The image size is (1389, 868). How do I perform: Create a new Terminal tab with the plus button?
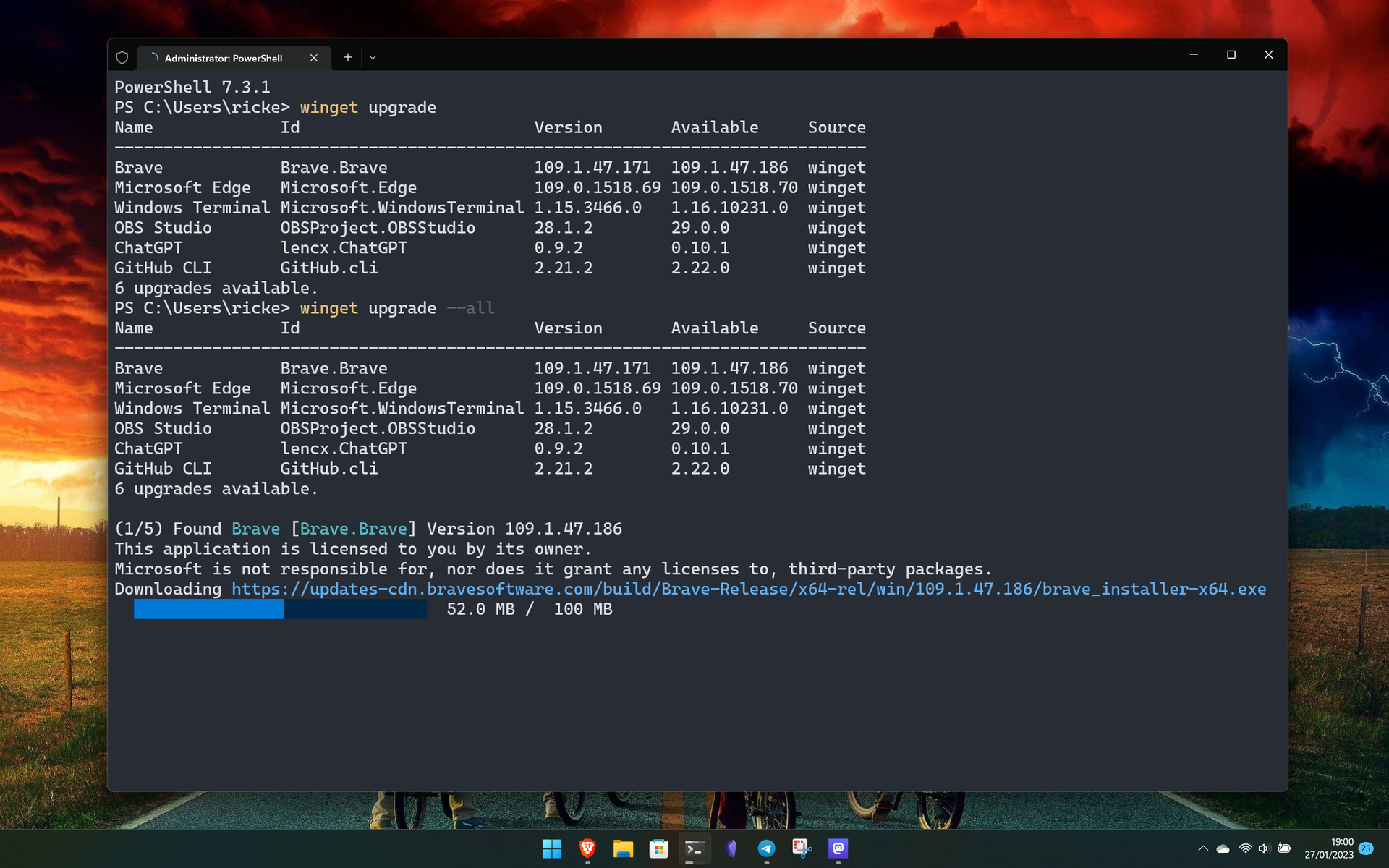point(347,56)
